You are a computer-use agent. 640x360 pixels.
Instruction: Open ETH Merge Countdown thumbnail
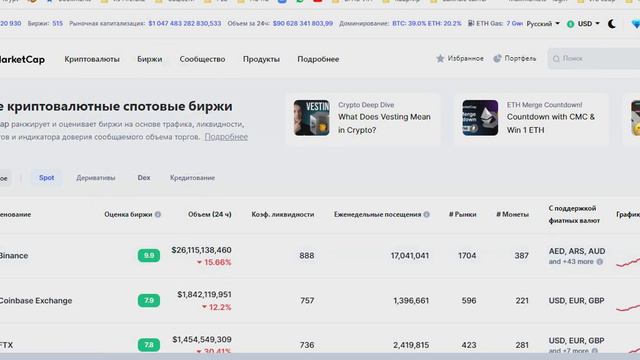point(480,118)
